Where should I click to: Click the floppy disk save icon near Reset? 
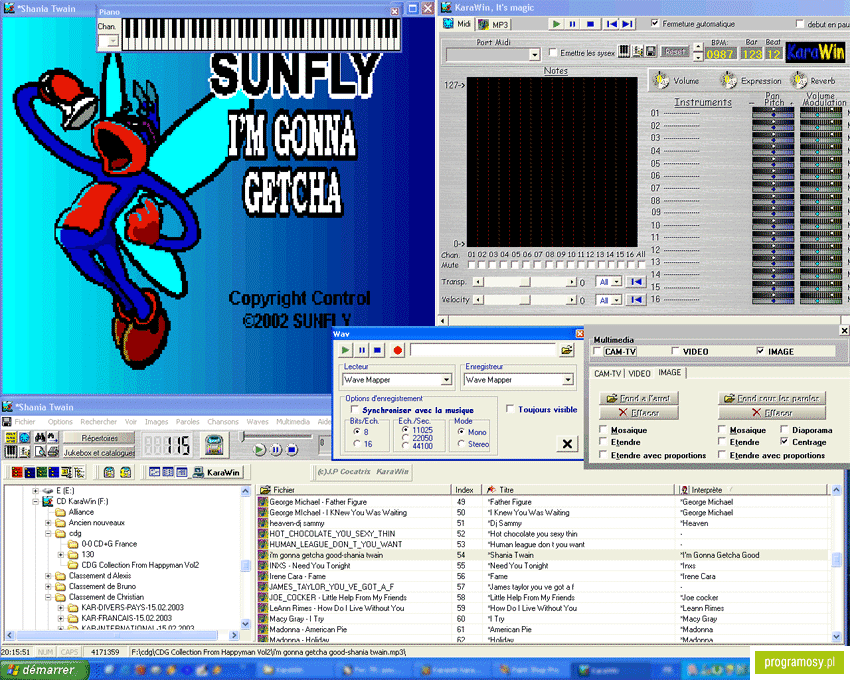pyautogui.click(x=651, y=51)
